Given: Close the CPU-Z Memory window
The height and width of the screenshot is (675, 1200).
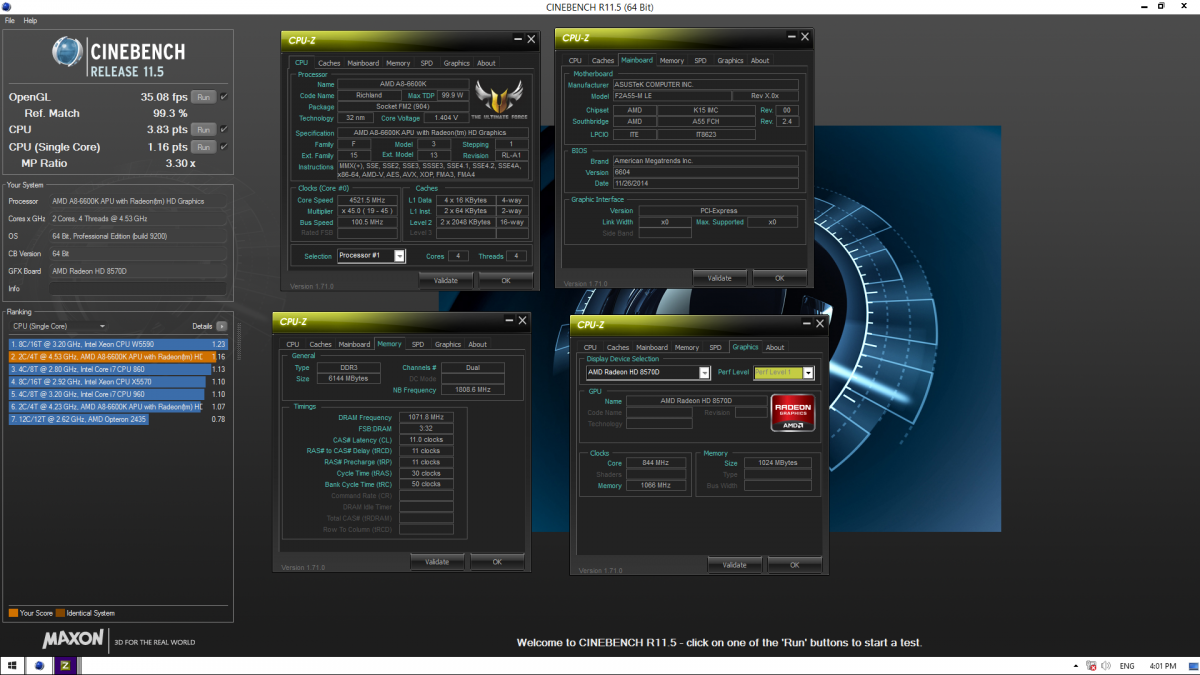Looking at the screenshot, I should click(x=522, y=320).
